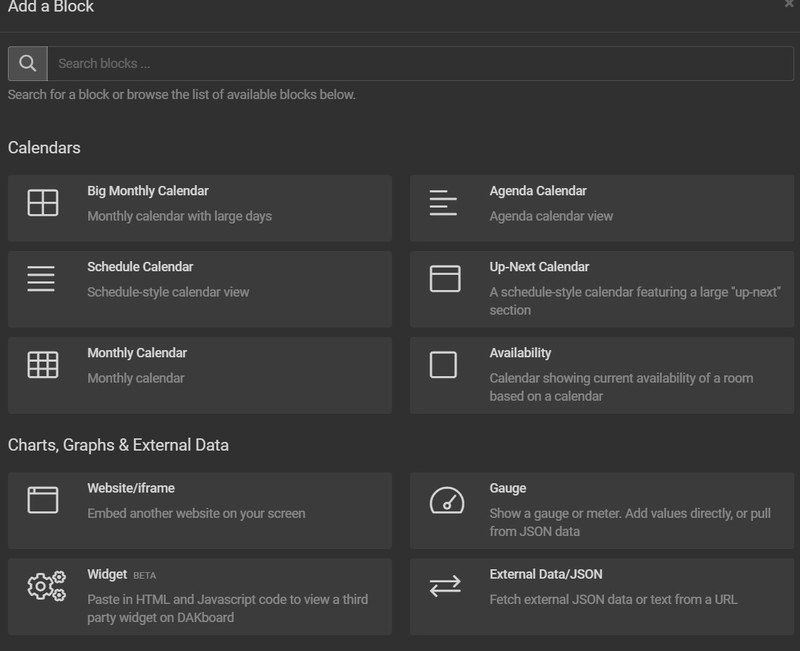The image size is (800, 651).
Task: Add the Up-Next Calendar block
Action: [x=602, y=289]
